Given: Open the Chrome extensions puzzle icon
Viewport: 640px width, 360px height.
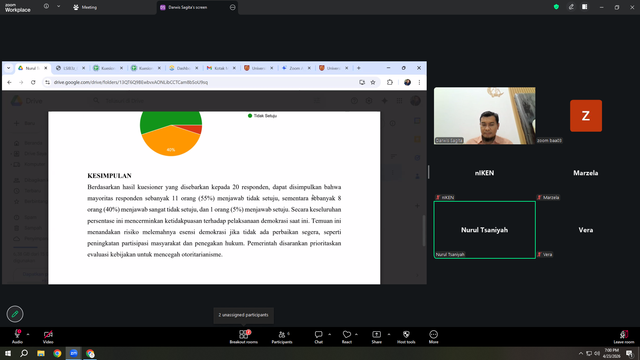Looking at the screenshot, I should [x=390, y=82].
